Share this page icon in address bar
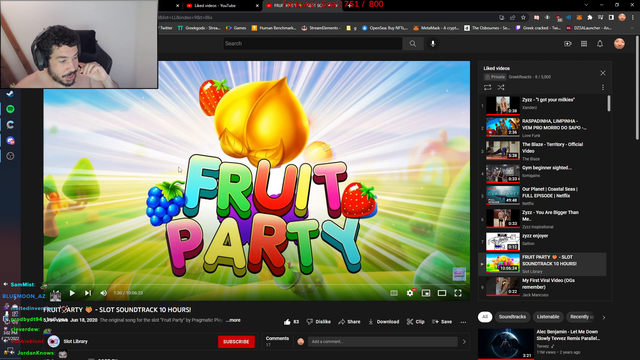 (513, 18)
